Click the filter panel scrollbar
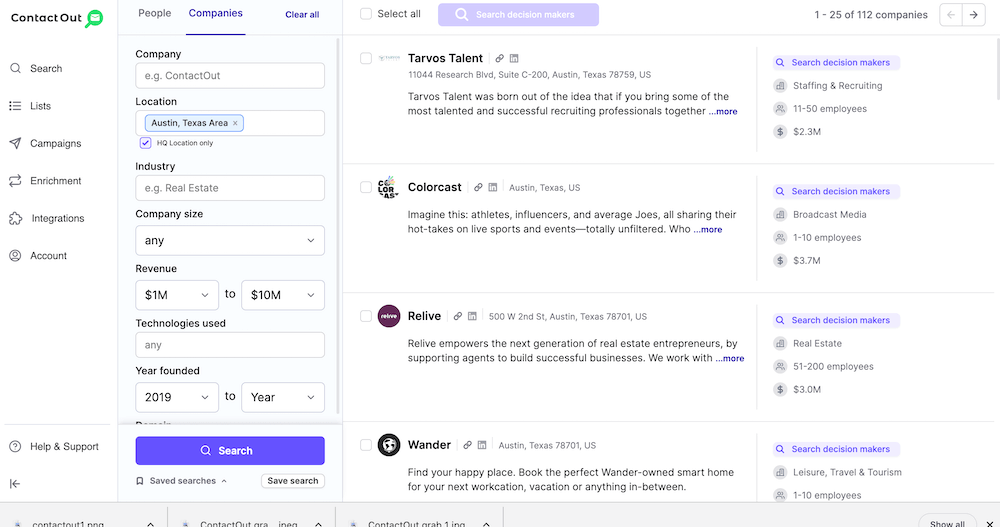Viewport: 1000px width, 527px height. tap(338, 226)
